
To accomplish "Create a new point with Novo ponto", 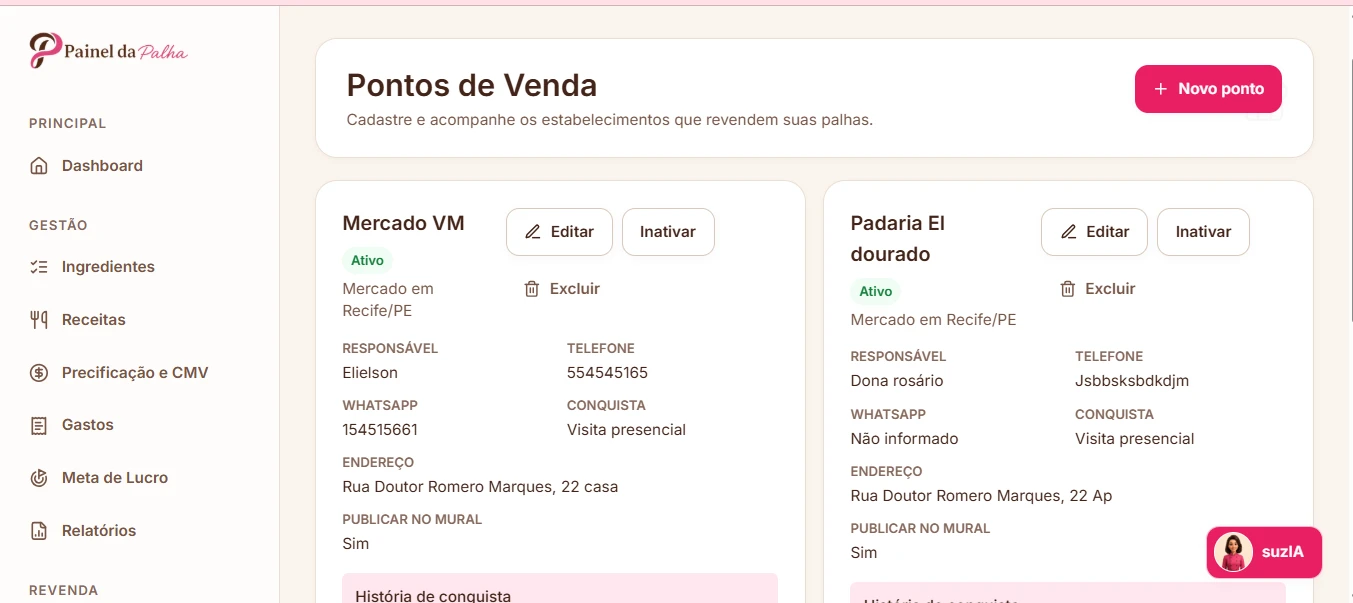I will [1208, 89].
